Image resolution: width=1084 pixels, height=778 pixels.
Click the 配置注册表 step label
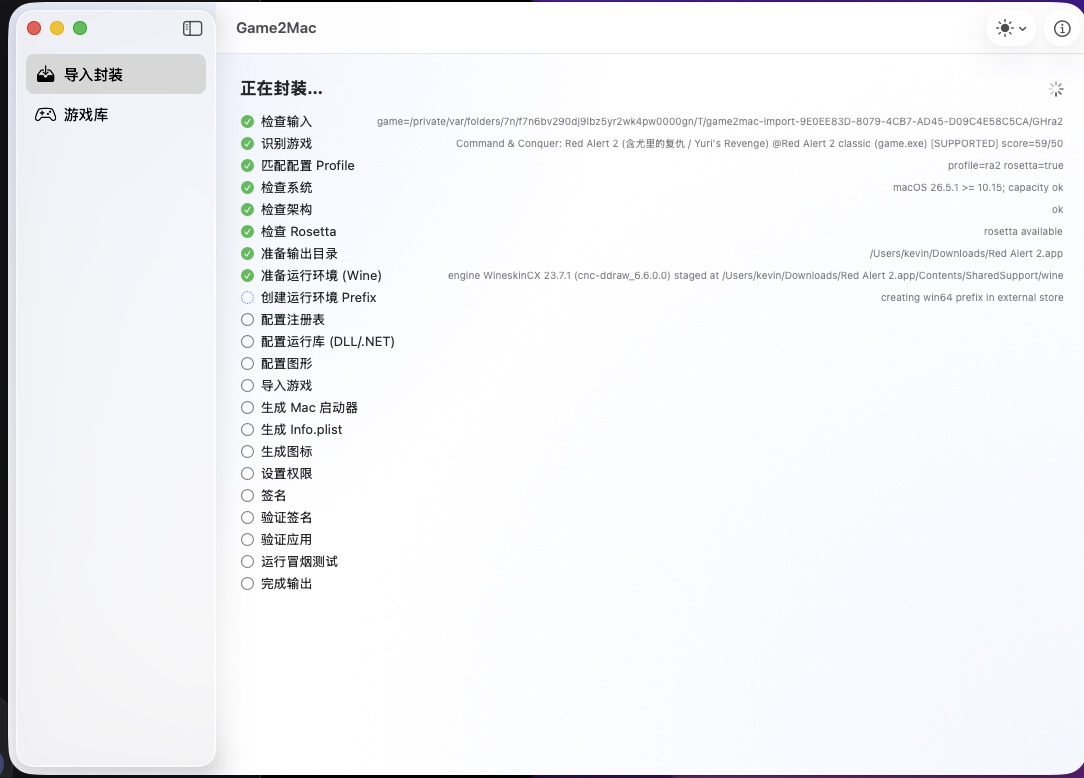pyautogui.click(x=292, y=319)
